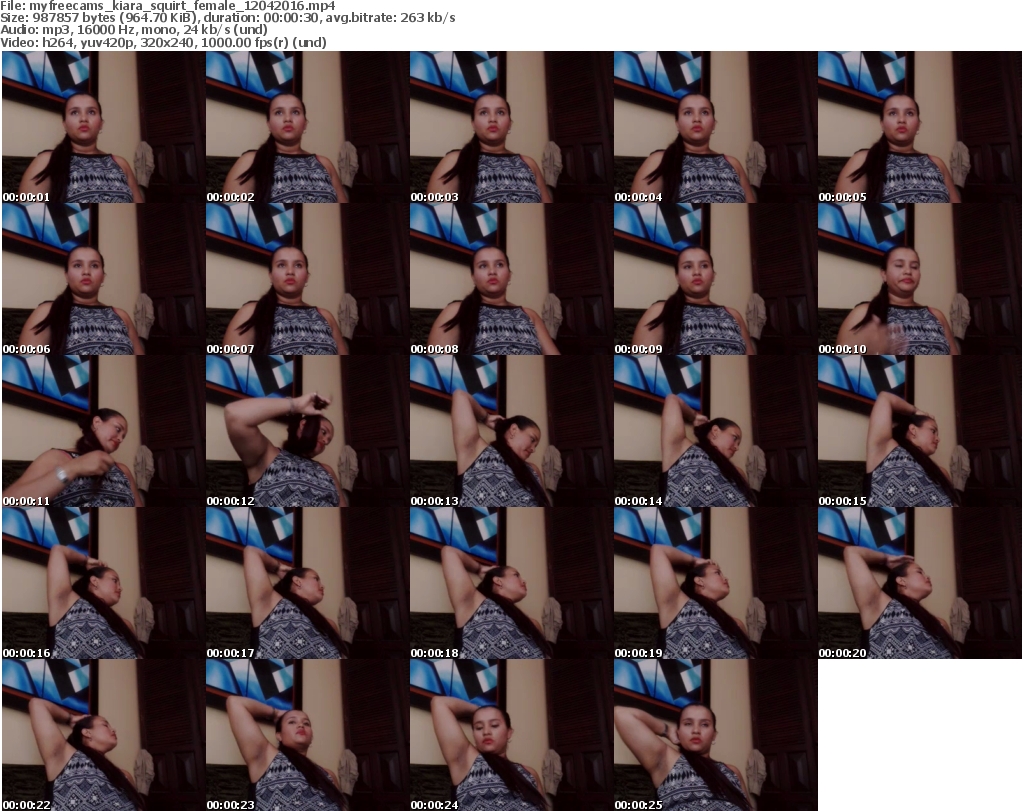The height and width of the screenshot is (811, 1024).
Task: Click the 'Audio: mp3, 16000 Hz' info line
Action: click(134, 30)
